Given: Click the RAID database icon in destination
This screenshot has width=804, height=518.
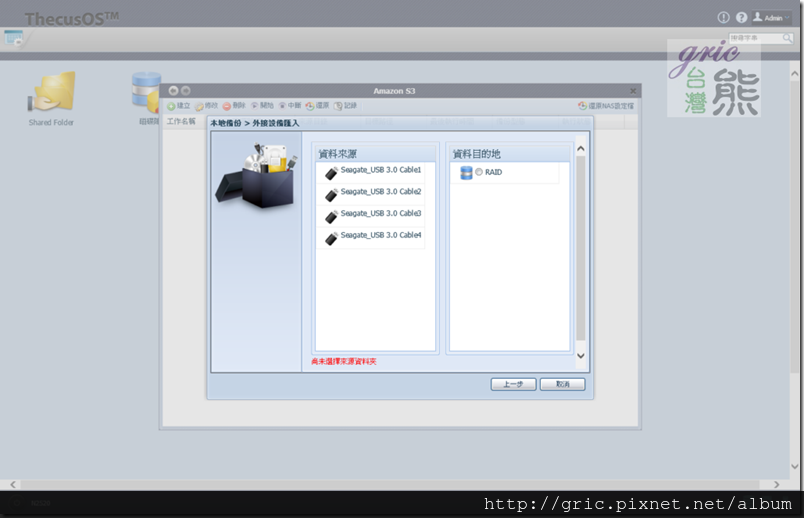Looking at the screenshot, I should coord(466,173).
